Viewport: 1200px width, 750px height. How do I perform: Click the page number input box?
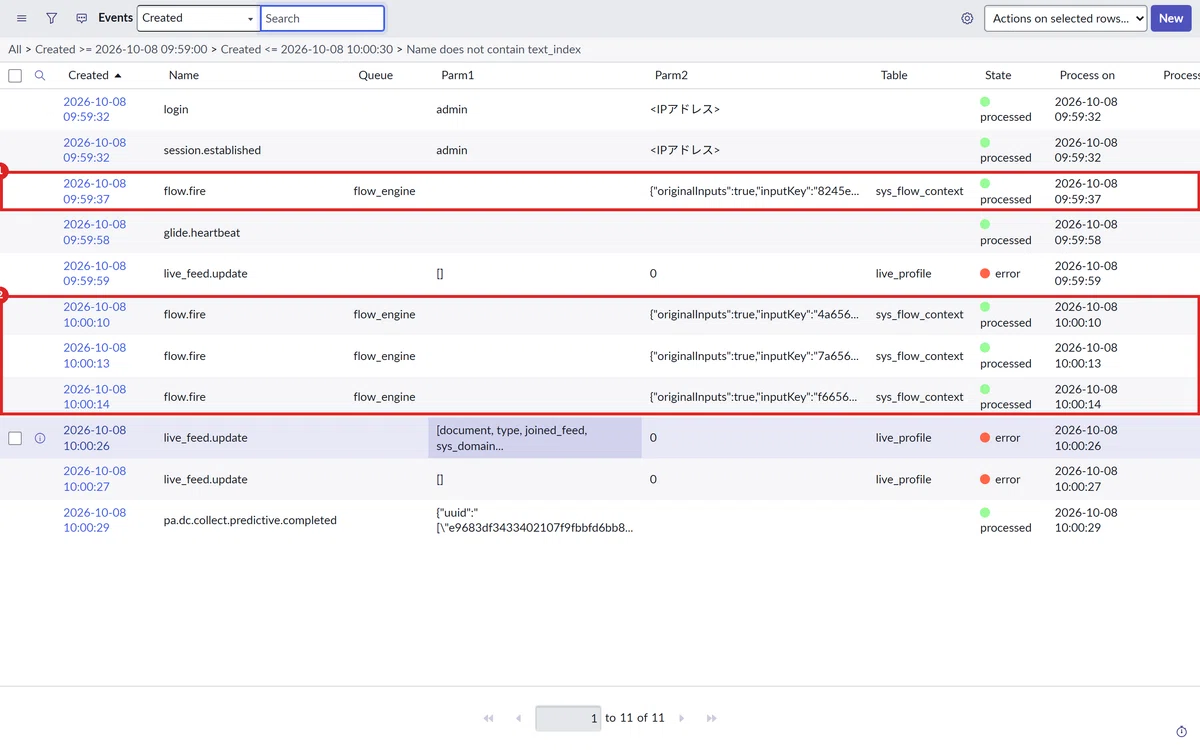(568, 718)
